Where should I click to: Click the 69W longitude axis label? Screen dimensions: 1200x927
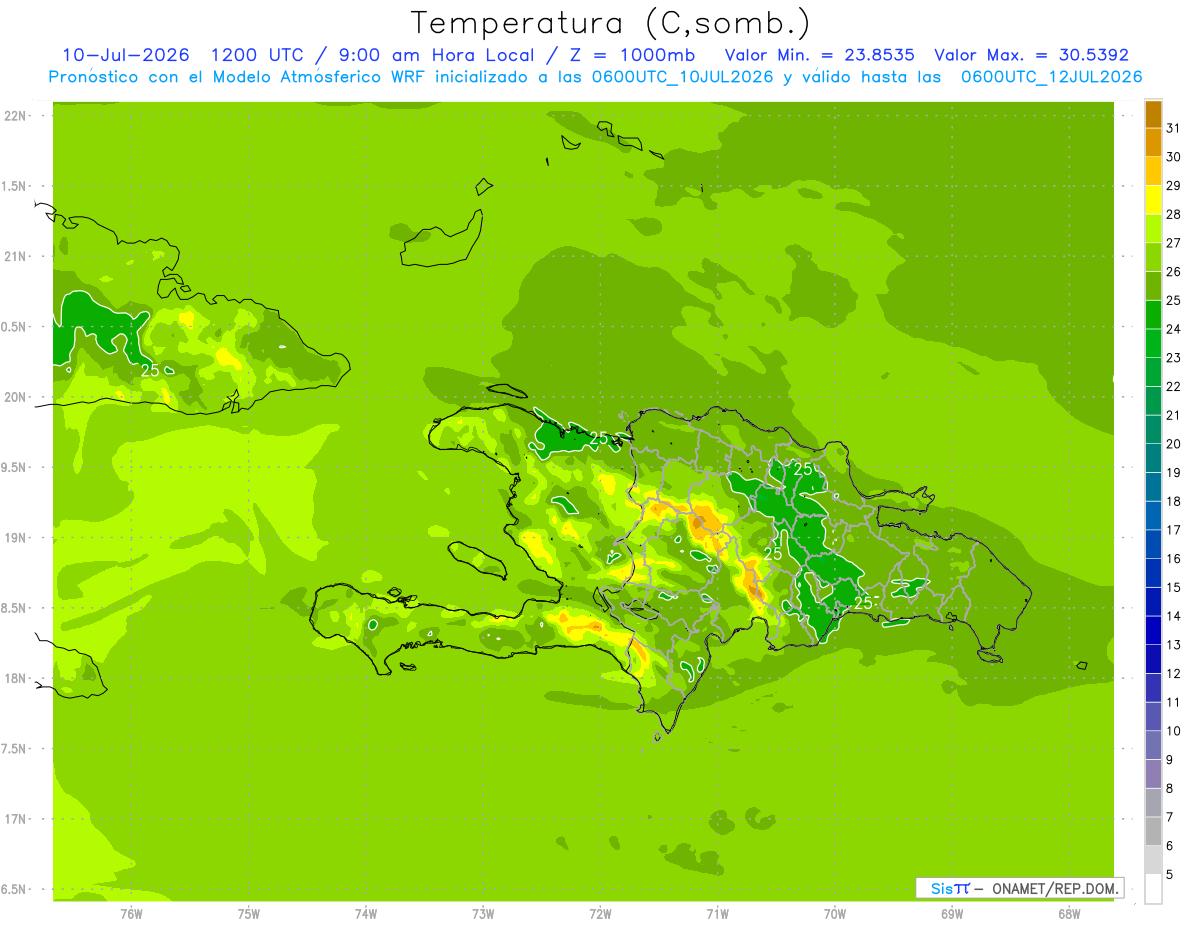952,913
